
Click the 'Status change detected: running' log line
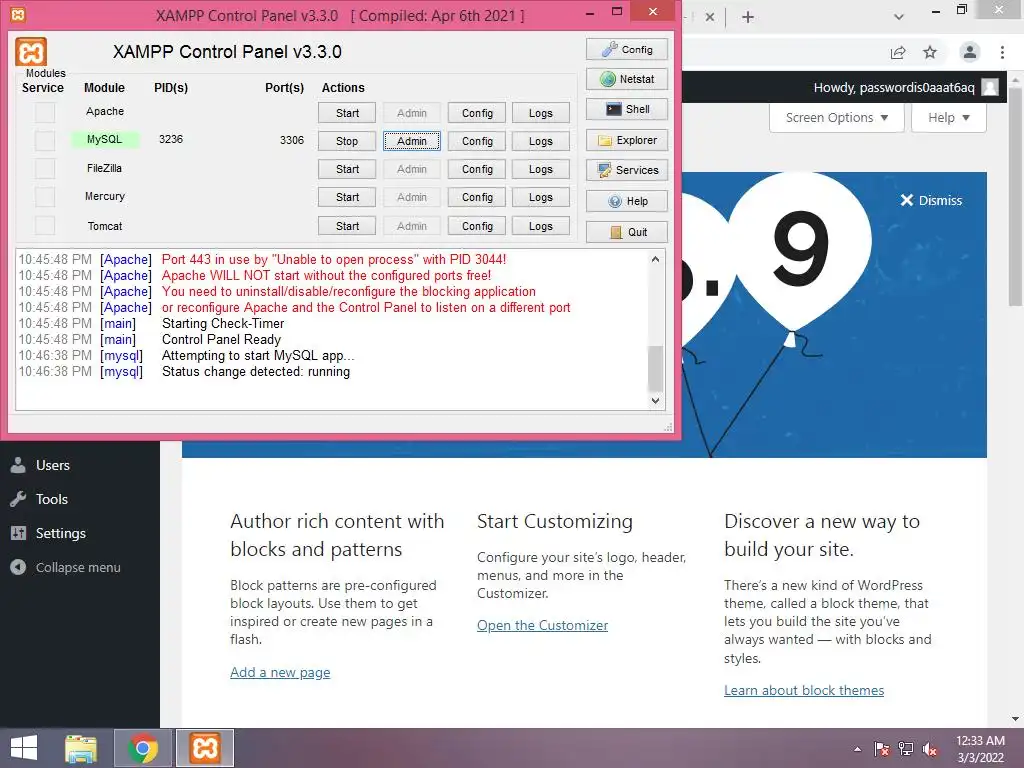[256, 372]
